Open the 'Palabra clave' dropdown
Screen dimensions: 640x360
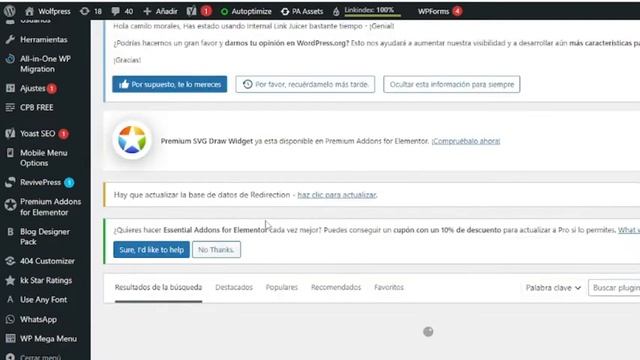(x=553, y=288)
